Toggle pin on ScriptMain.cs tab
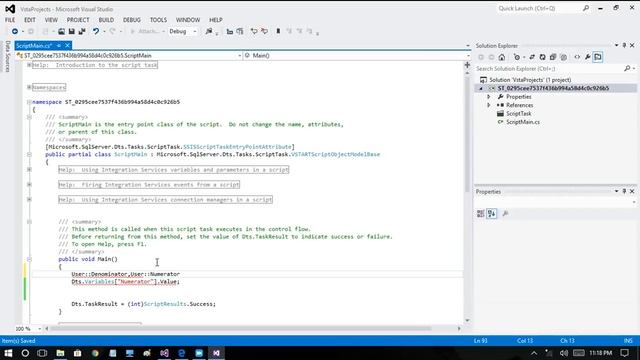The width and height of the screenshot is (640, 360). (x=59, y=45)
